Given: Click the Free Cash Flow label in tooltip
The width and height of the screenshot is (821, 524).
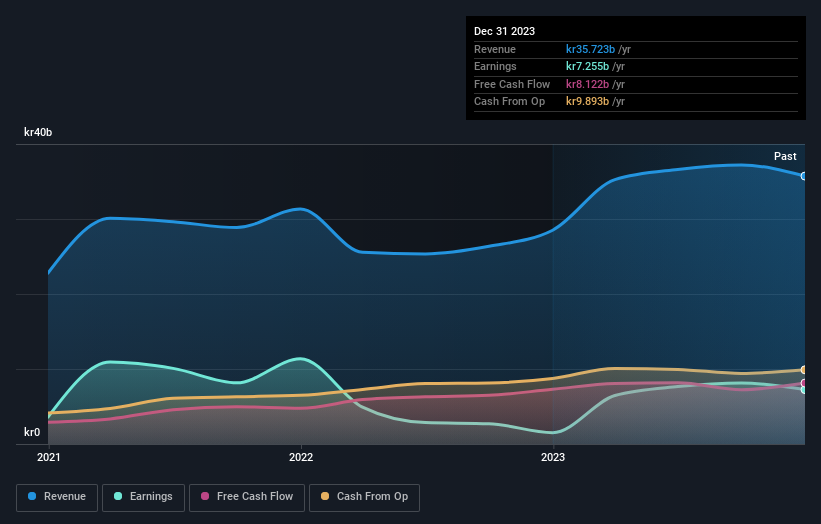Looking at the screenshot, I should tap(512, 84).
